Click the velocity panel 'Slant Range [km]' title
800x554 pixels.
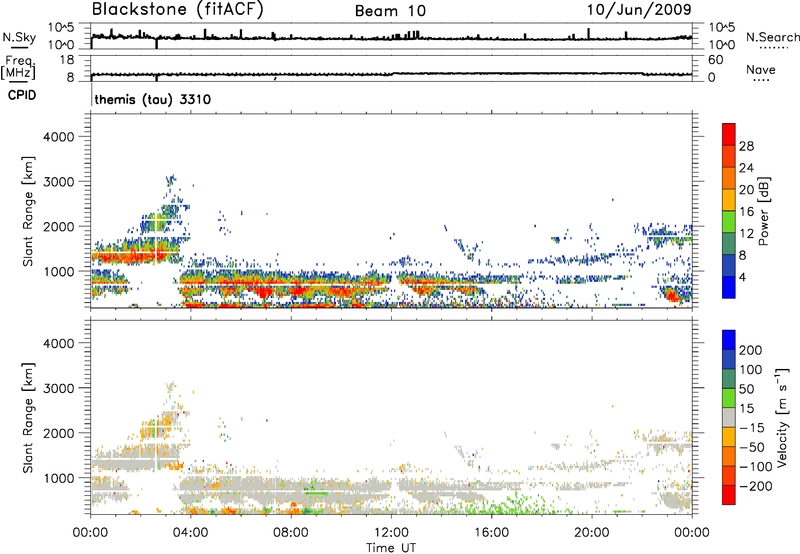pos(28,417)
